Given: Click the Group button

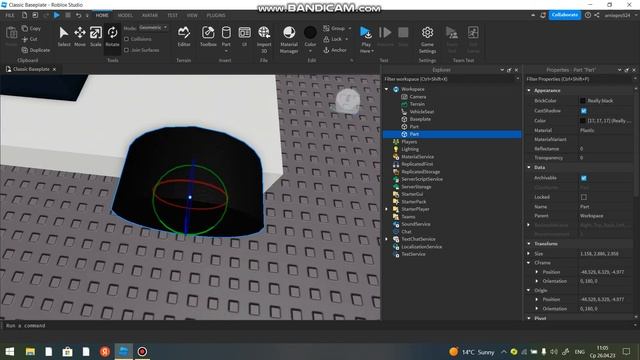Looking at the screenshot, I should (335, 28).
